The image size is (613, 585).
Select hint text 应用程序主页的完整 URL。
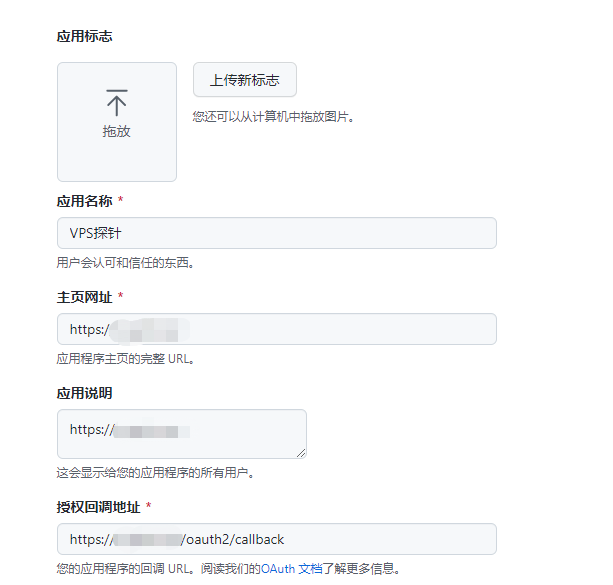125,358
